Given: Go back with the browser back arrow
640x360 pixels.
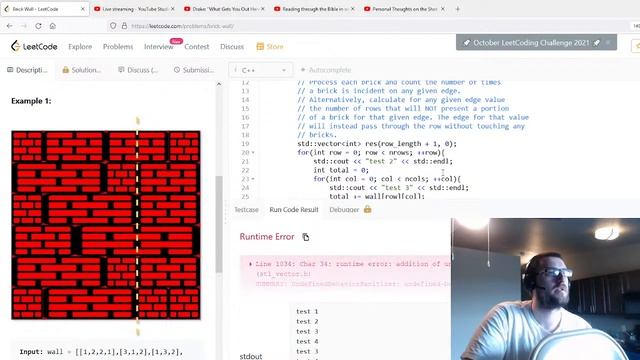Looking at the screenshot, I should [9, 26].
